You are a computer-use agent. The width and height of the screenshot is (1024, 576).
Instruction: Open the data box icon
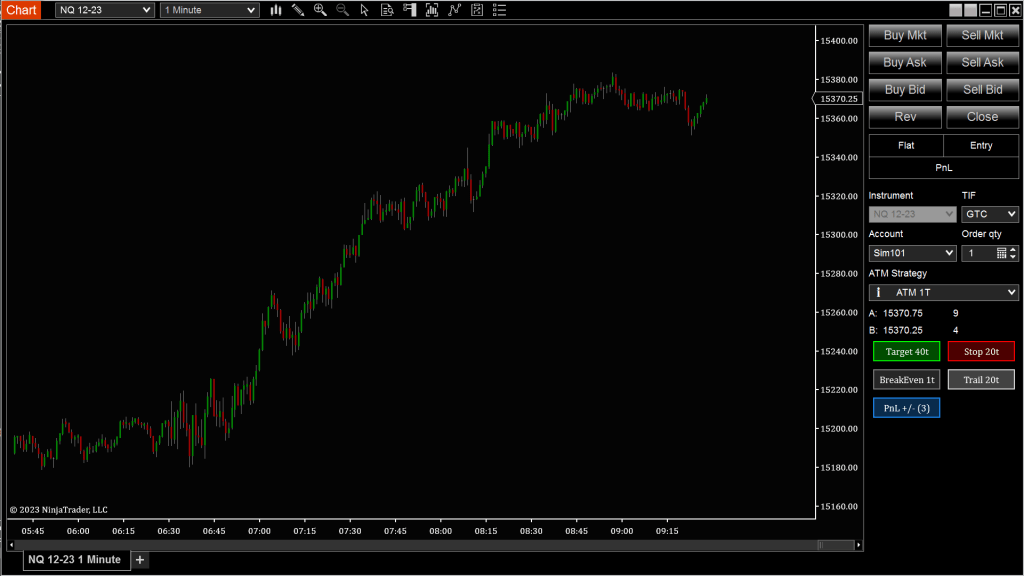pyautogui.click(x=387, y=10)
